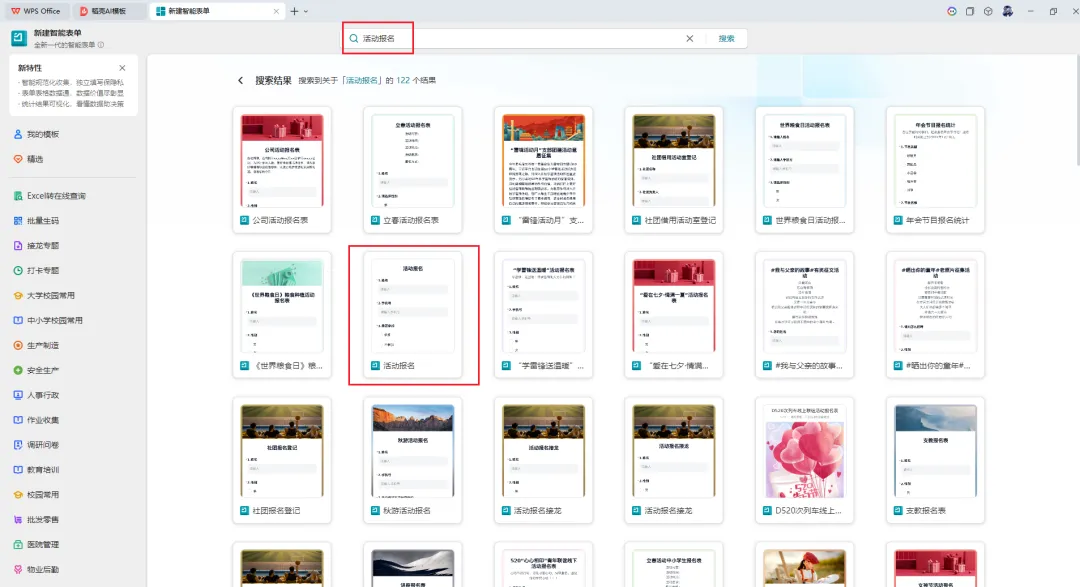The height and width of the screenshot is (587, 1080).
Task: Open the 年会节目报名统计 template
Action: click(935, 169)
